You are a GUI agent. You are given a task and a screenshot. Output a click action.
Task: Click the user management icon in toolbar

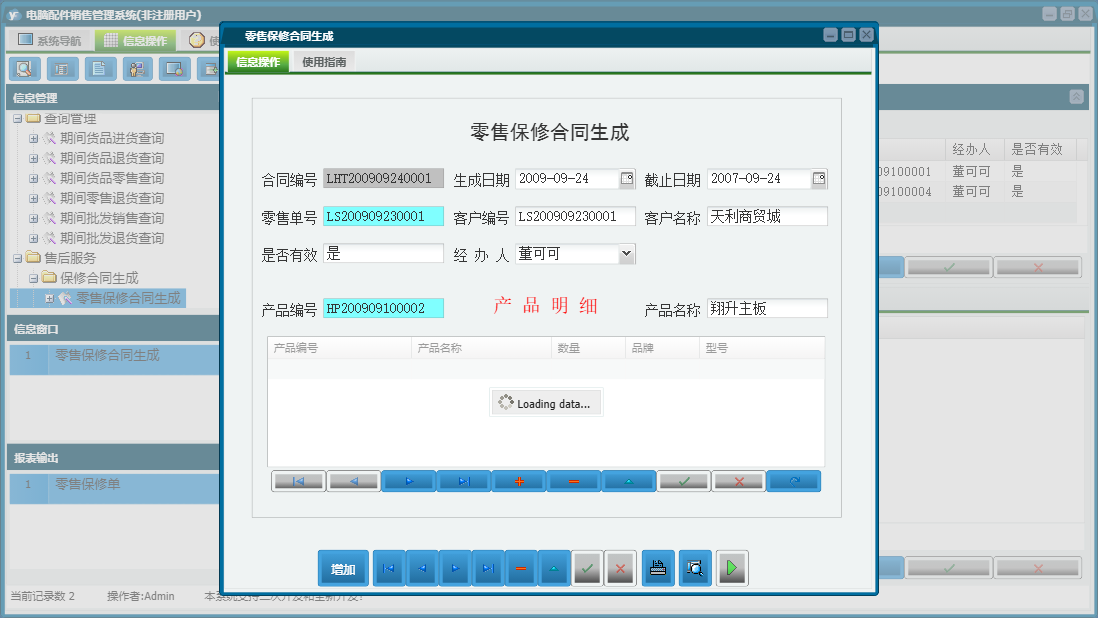point(137,69)
